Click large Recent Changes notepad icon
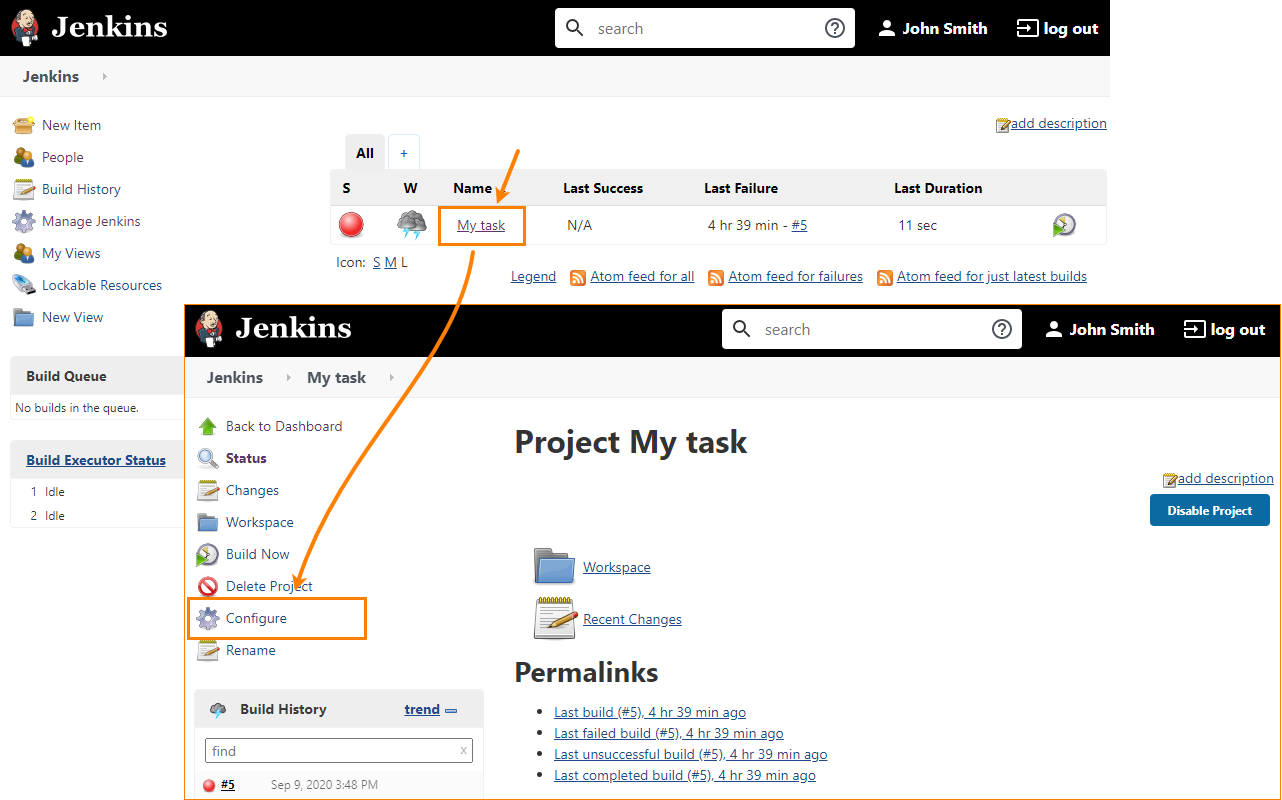Image resolution: width=1282 pixels, height=800 pixels. tap(555, 618)
